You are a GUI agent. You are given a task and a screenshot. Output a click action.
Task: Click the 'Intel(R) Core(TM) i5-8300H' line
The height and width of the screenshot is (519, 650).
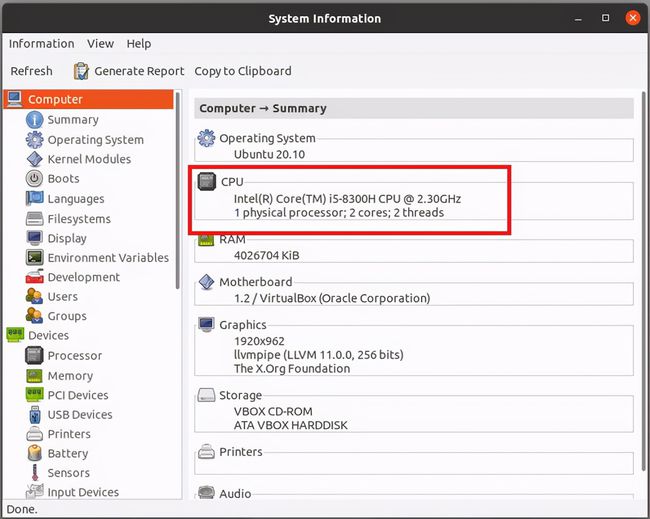point(347,199)
